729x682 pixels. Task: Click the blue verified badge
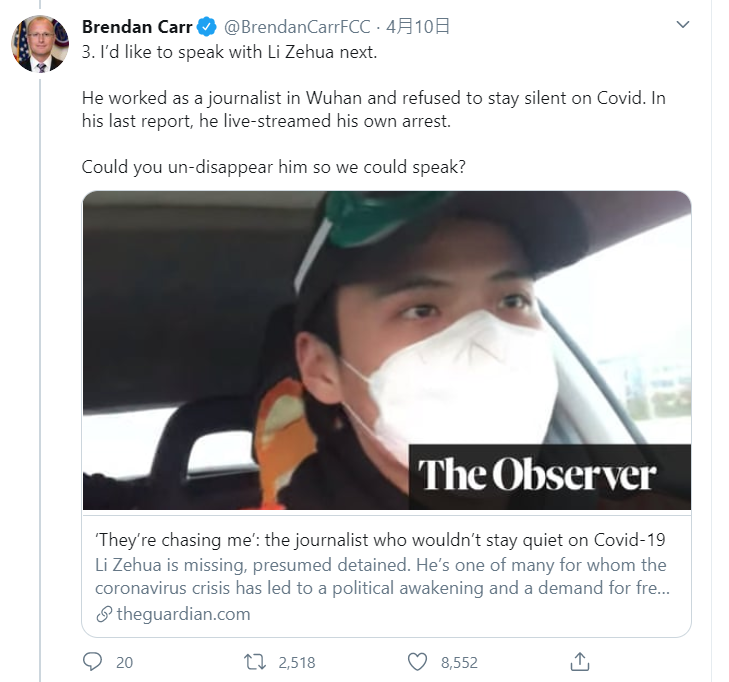(x=206, y=27)
